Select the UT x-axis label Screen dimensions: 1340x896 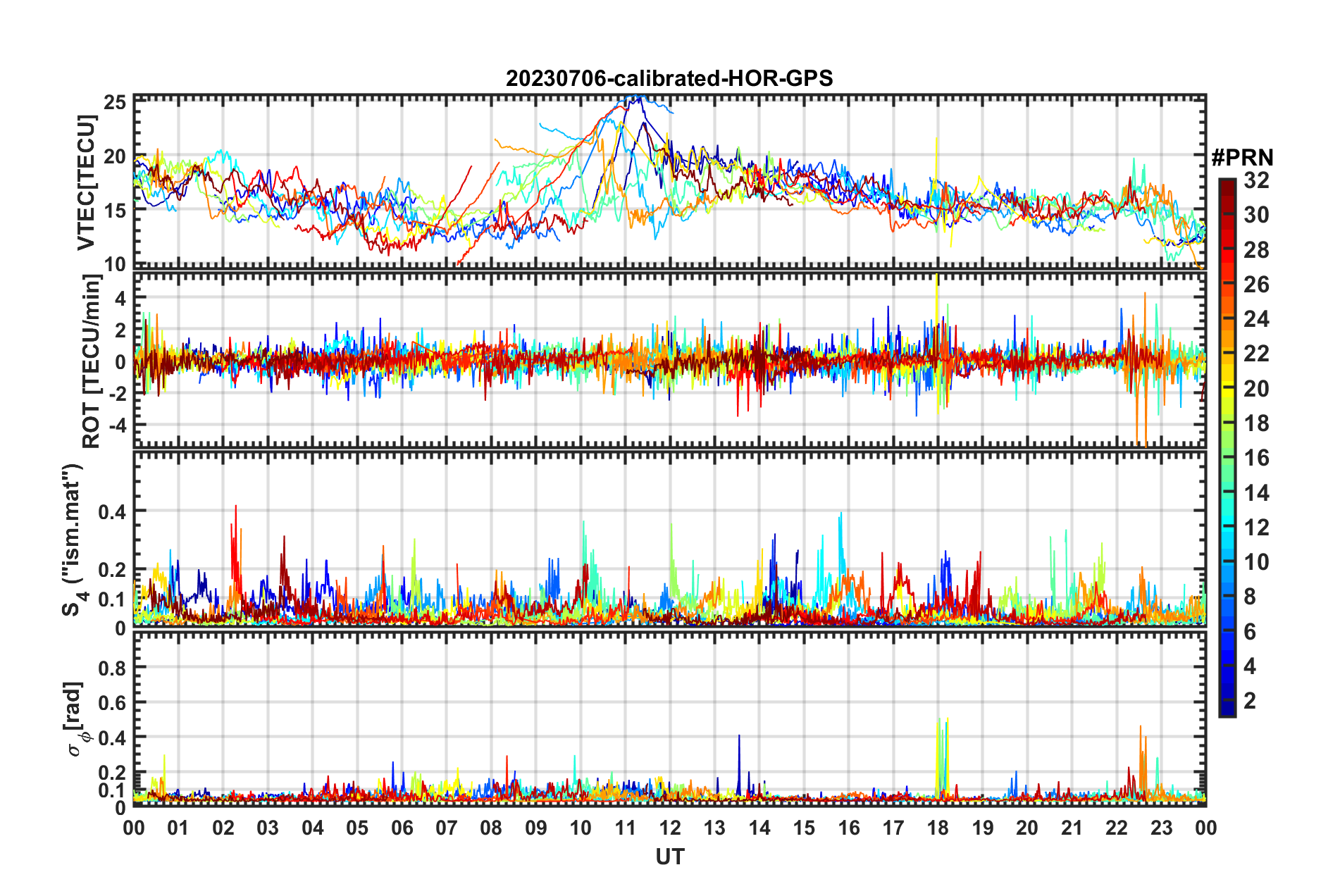pos(669,857)
